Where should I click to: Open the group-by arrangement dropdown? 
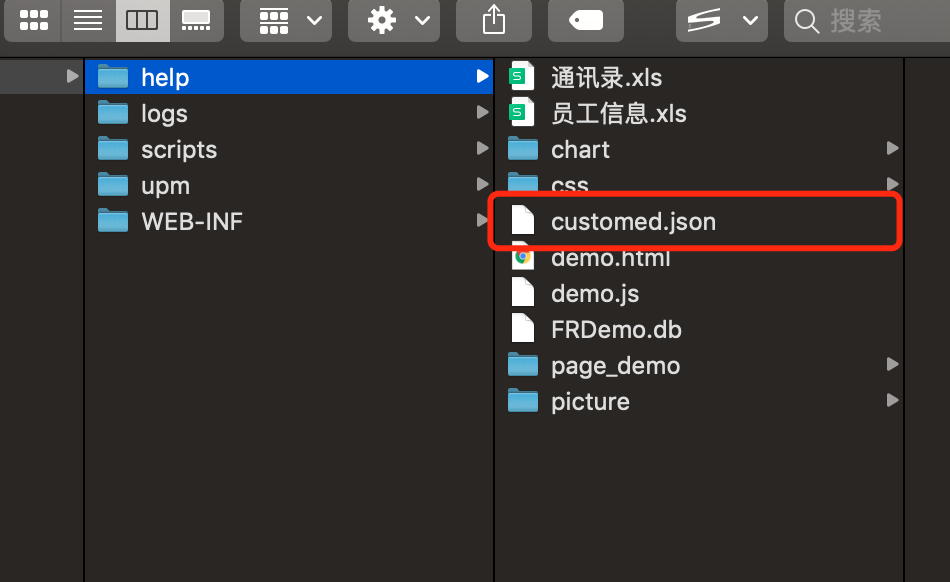coord(286,20)
